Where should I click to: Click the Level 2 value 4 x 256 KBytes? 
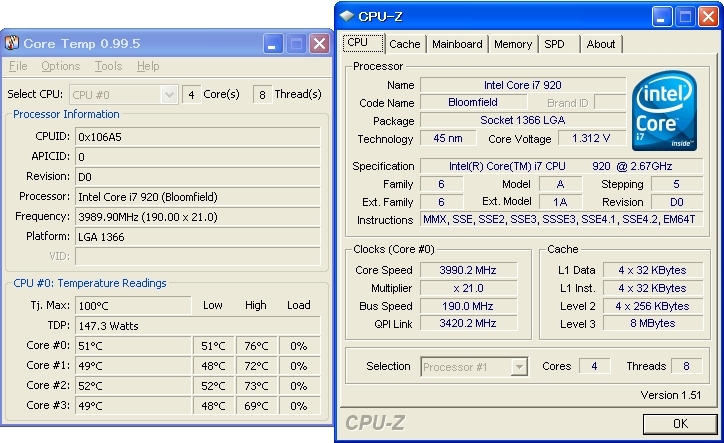(653, 306)
